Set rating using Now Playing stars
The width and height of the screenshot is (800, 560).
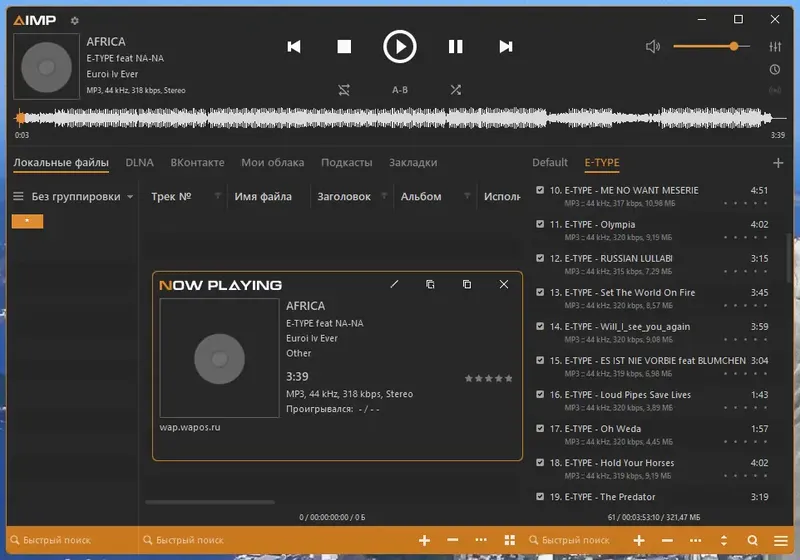(488, 378)
